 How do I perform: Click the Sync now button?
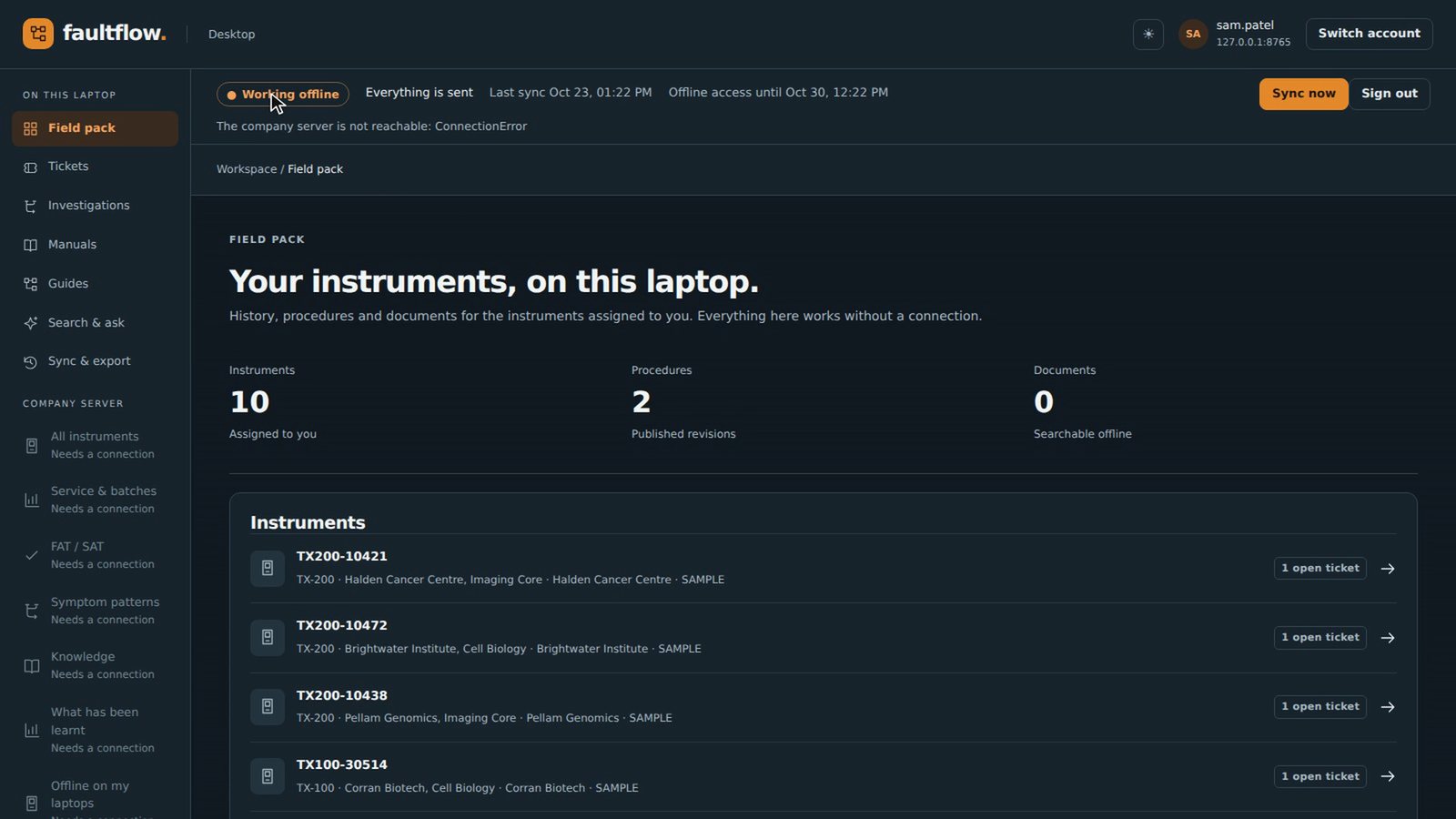coord(1303,94)
